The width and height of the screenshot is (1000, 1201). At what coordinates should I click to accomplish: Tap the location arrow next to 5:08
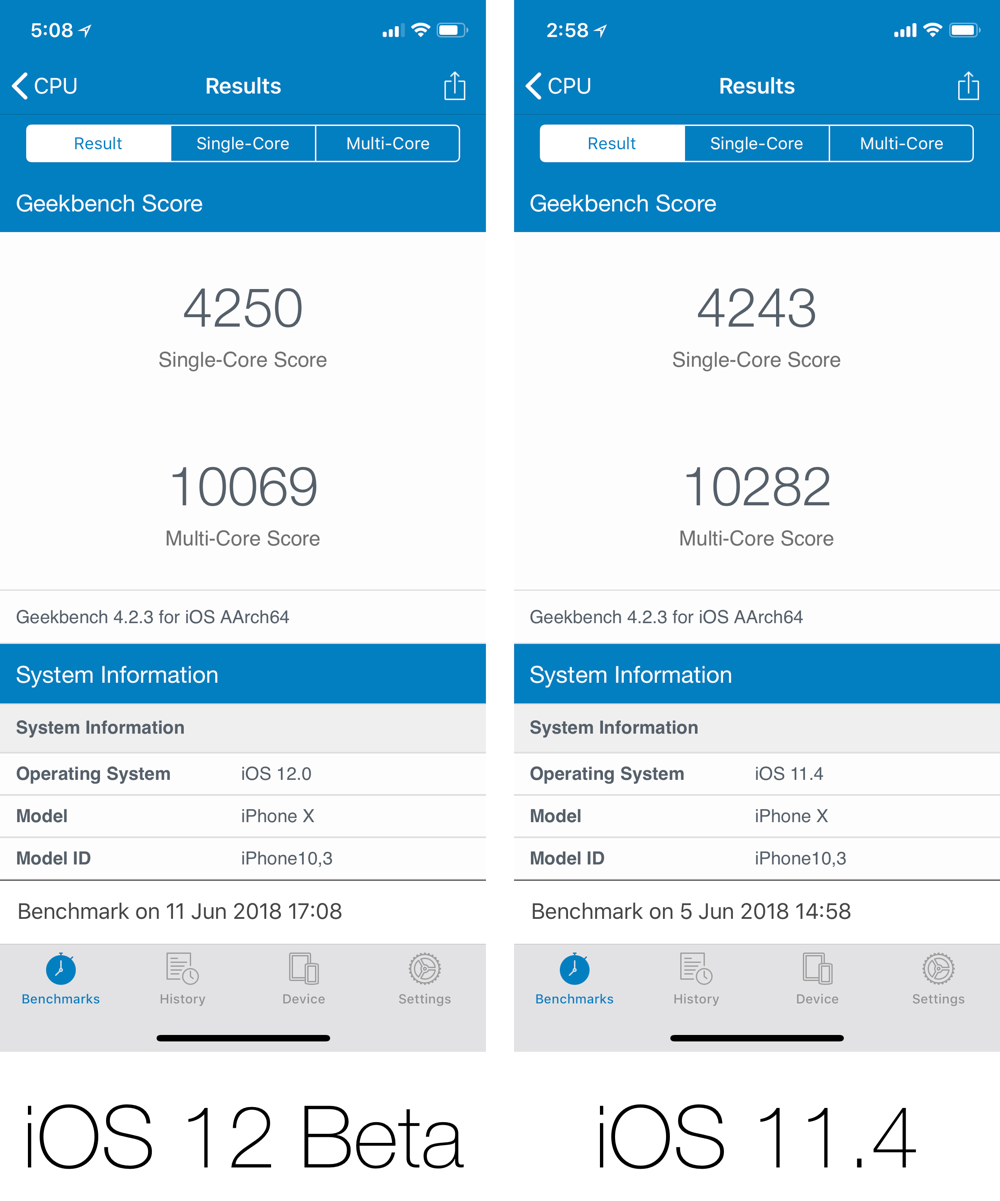(86, 31)
